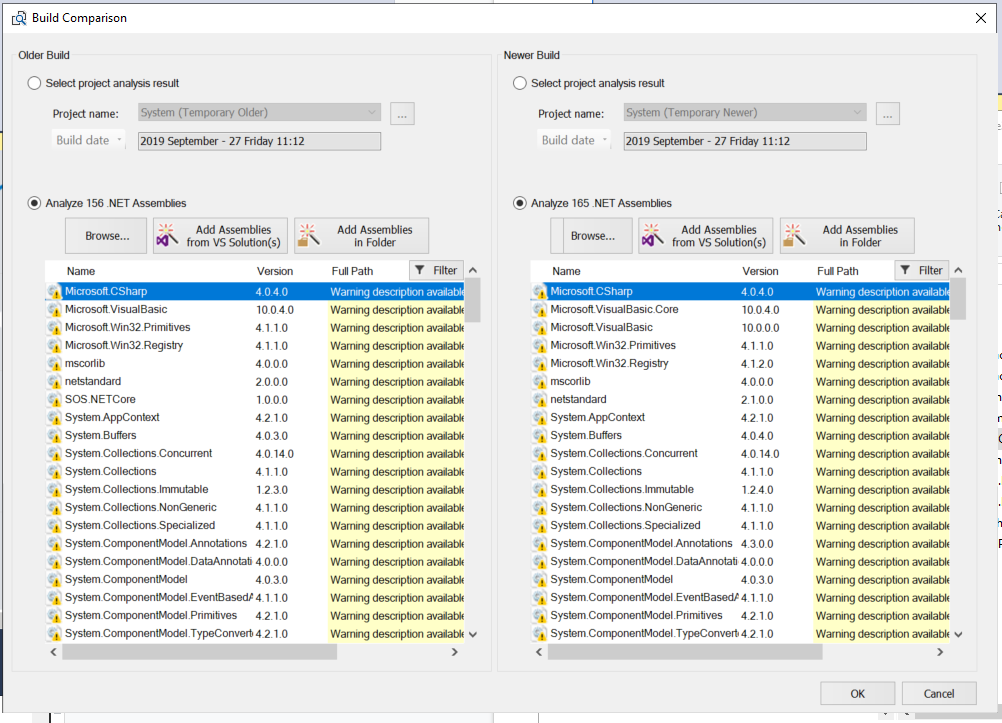Click down arrow of older list scrollbar
Viewport: 1002px width, 723px height.
coord(473,635)
